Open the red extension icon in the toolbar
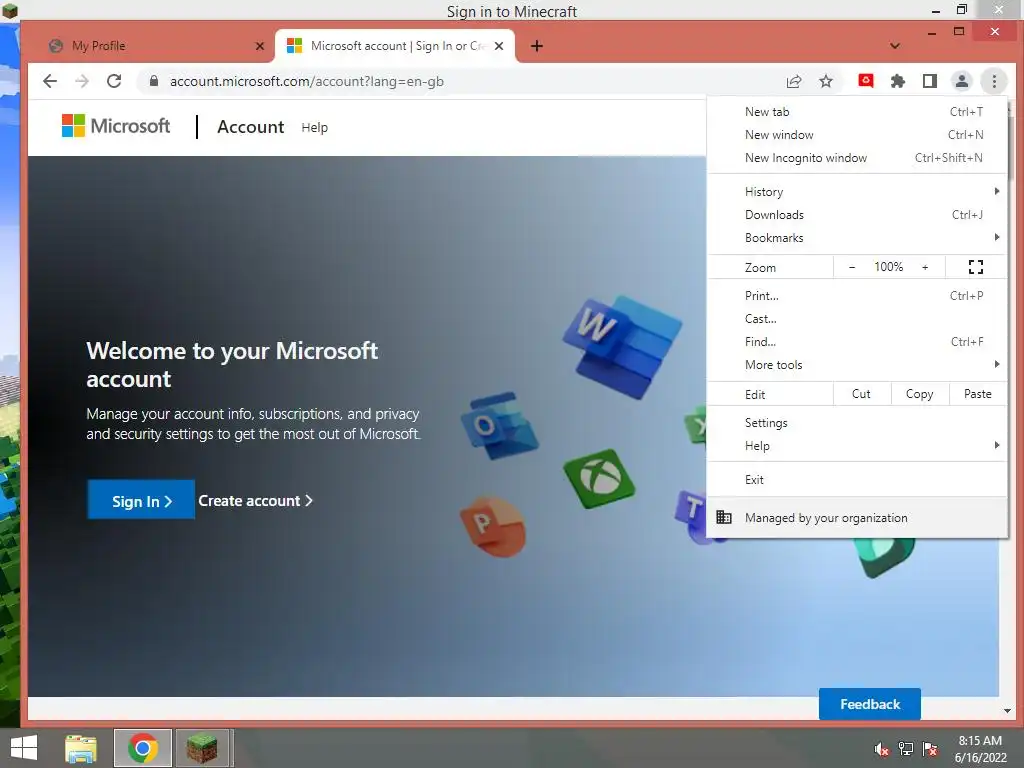 pos(866,81)
